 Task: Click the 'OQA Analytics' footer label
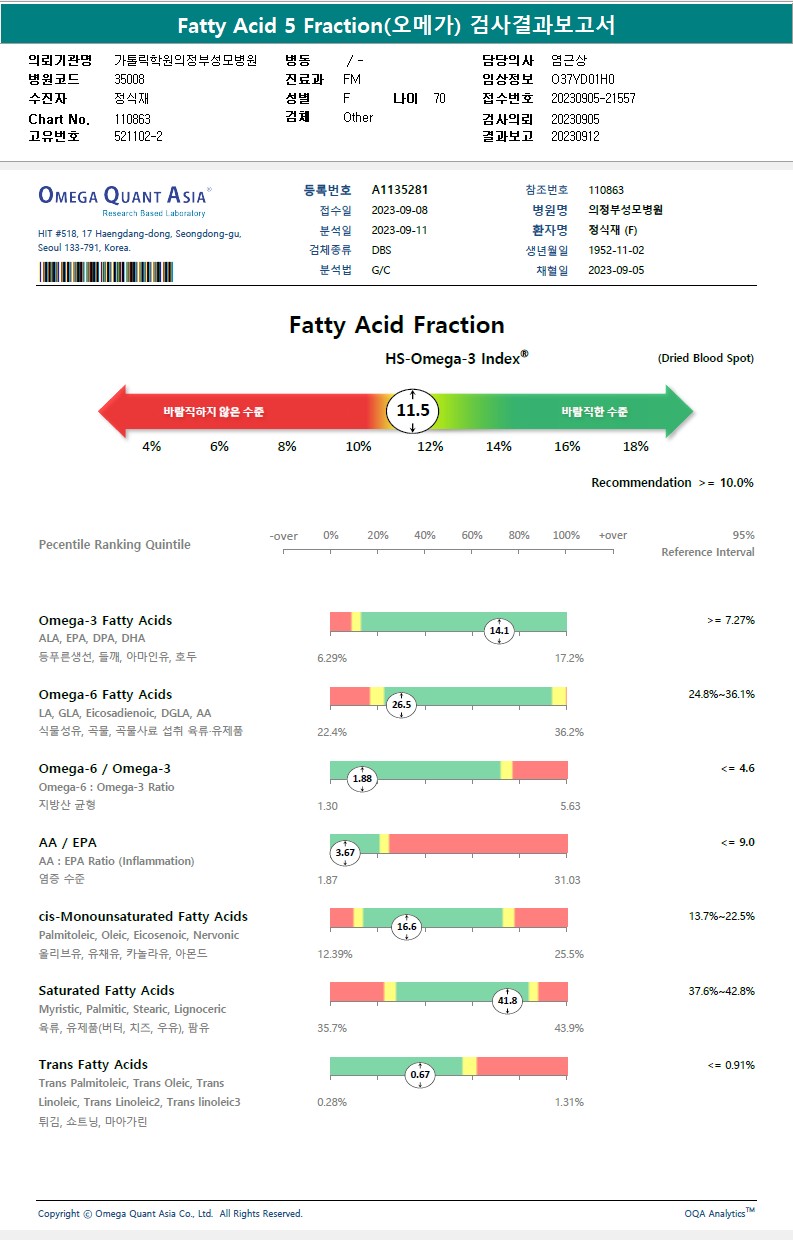(x=719, y=1214)
